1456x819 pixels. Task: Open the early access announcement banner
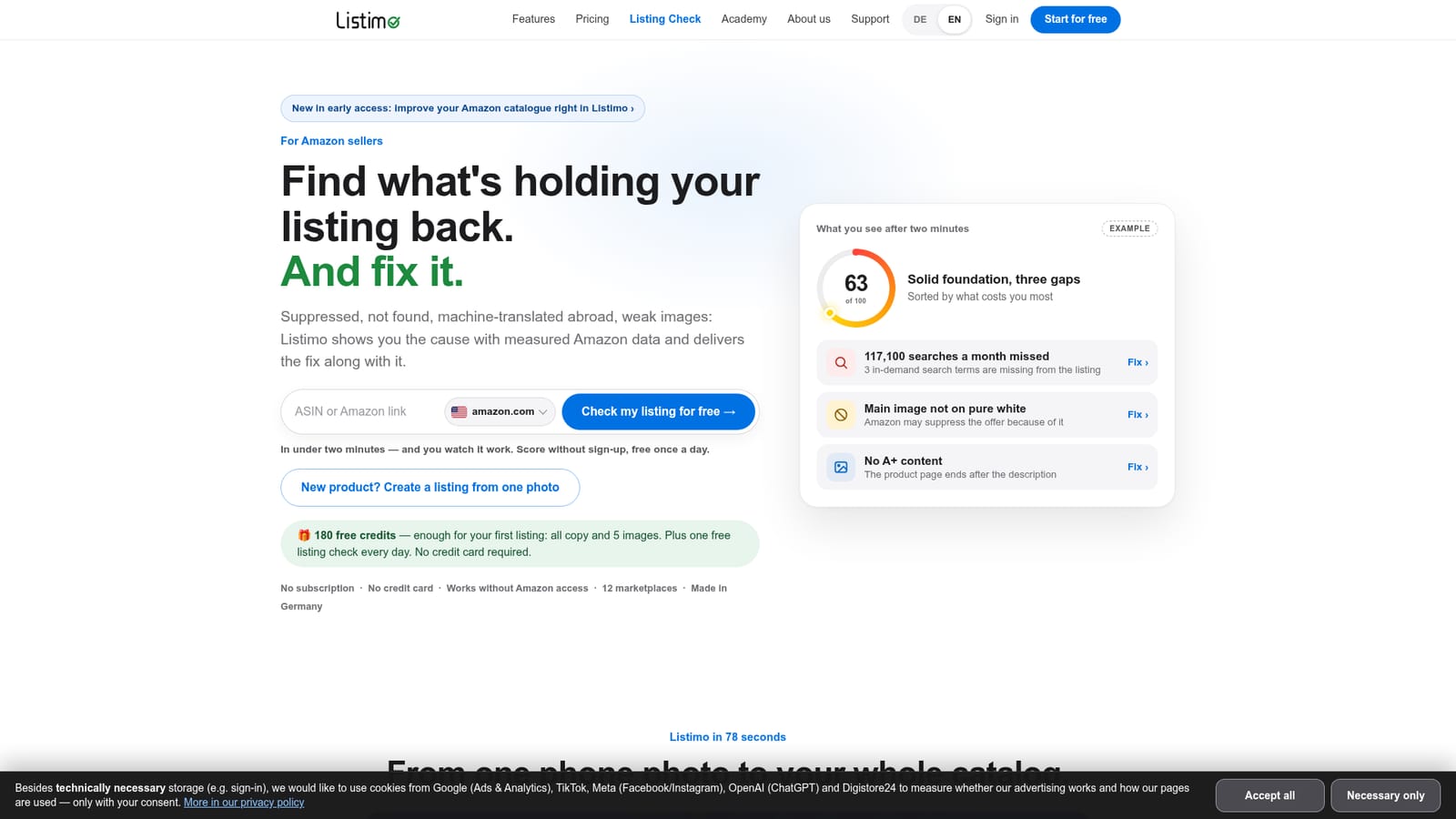click(462, 108)
